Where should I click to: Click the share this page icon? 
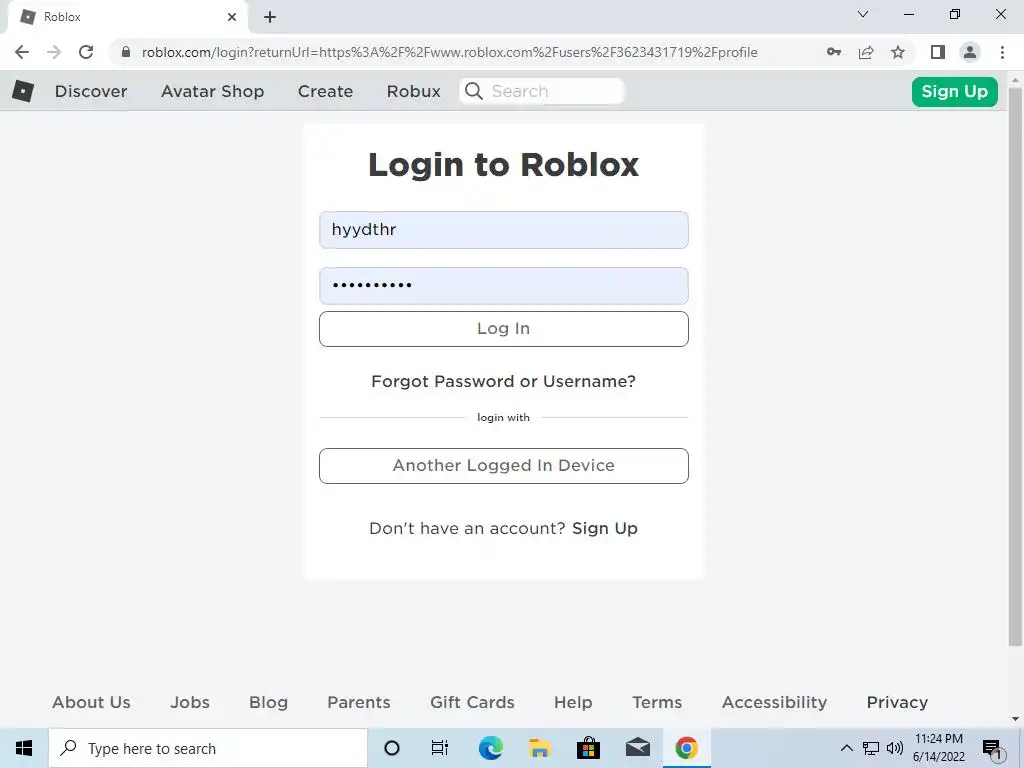click(x=866, y=52)
